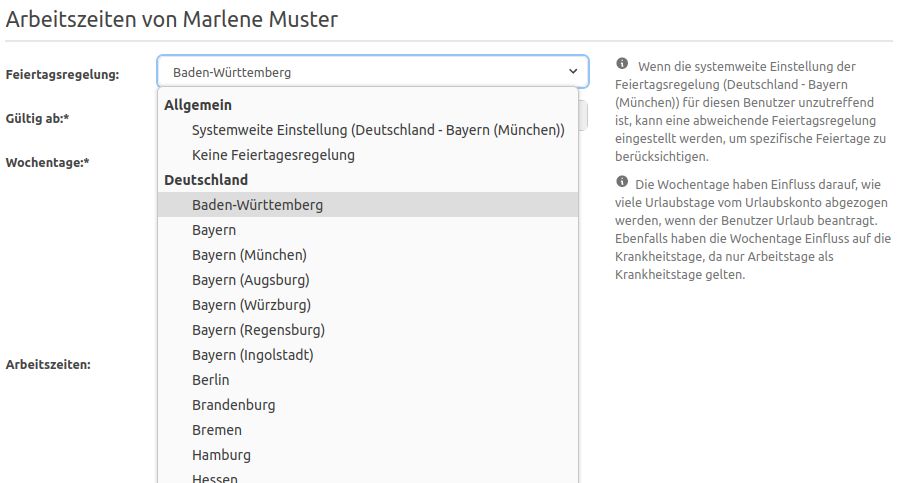Select Berlin from the dropdown list
This screenshot has width=898, height=483.
pos(368,380)
